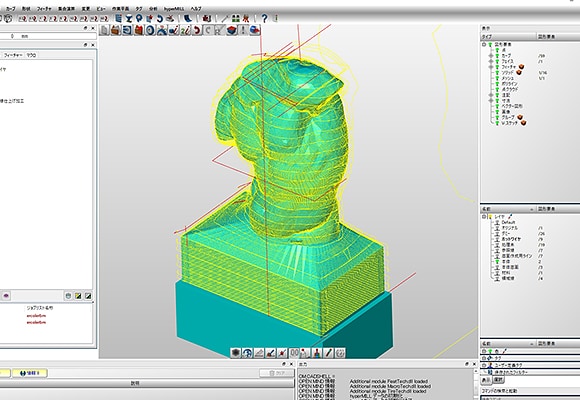Click the blue question mark help icon

tap(264, 18)
